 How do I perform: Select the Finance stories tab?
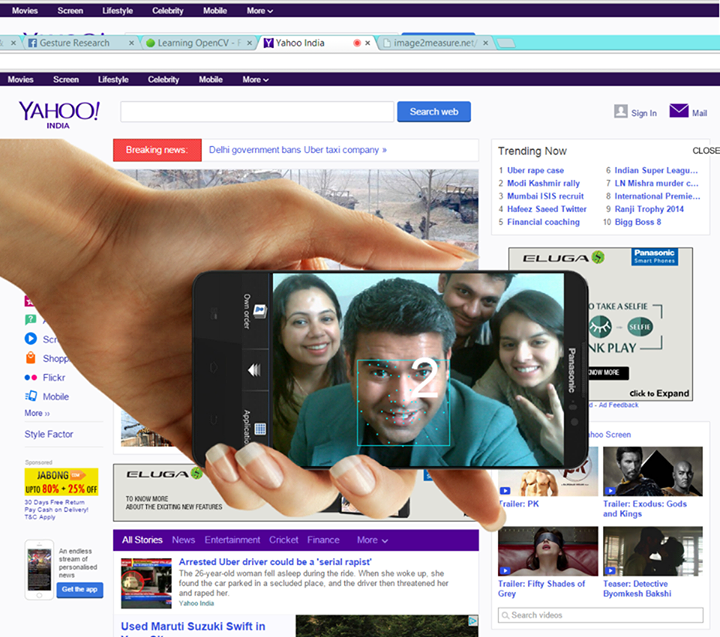[x=323, y=540]
